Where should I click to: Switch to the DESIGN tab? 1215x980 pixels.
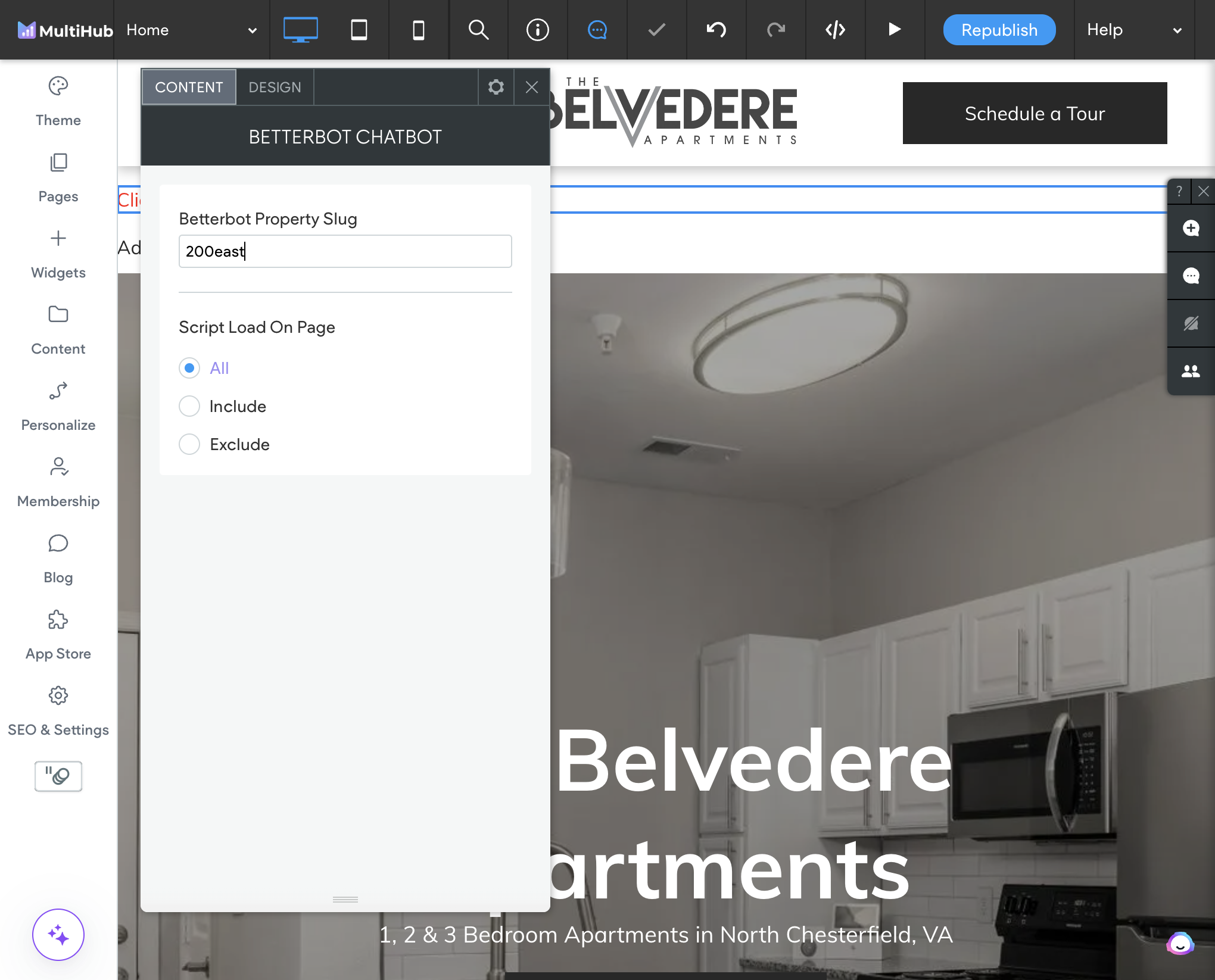click(x=275, y=88)
